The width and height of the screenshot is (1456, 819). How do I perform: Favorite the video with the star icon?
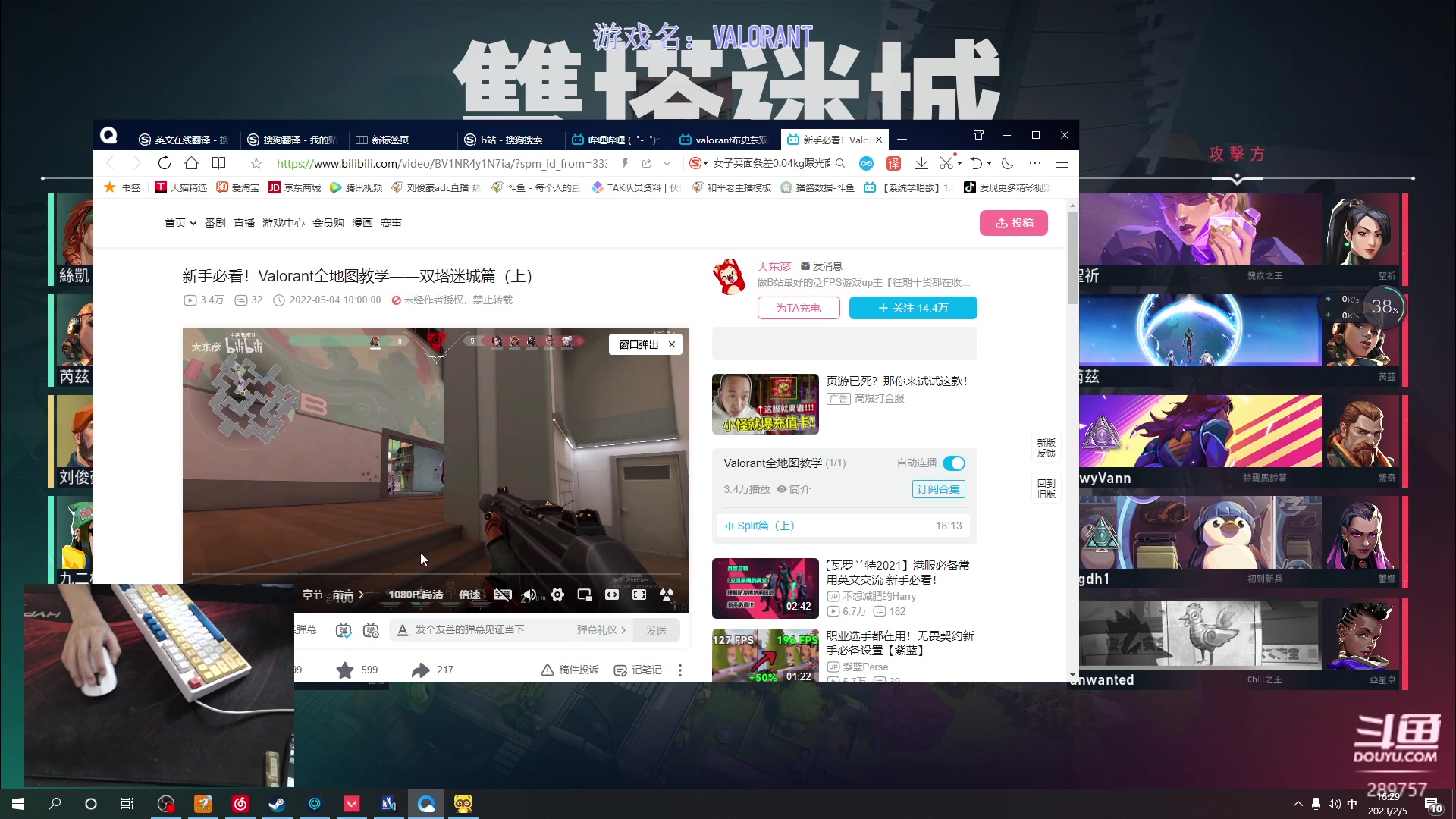[x=345, y=670]
